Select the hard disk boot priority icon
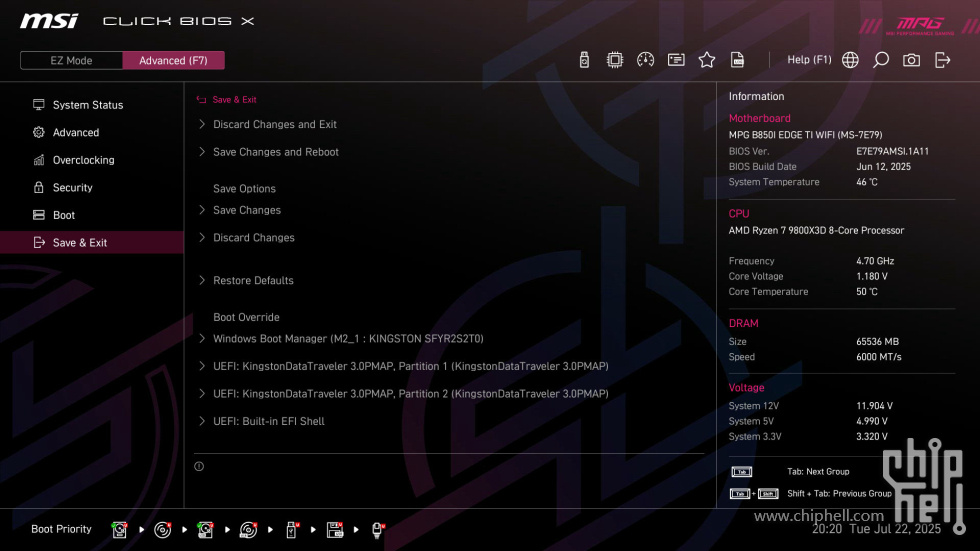Viewport: 980px width, 551px height. (x=119, y=530)
